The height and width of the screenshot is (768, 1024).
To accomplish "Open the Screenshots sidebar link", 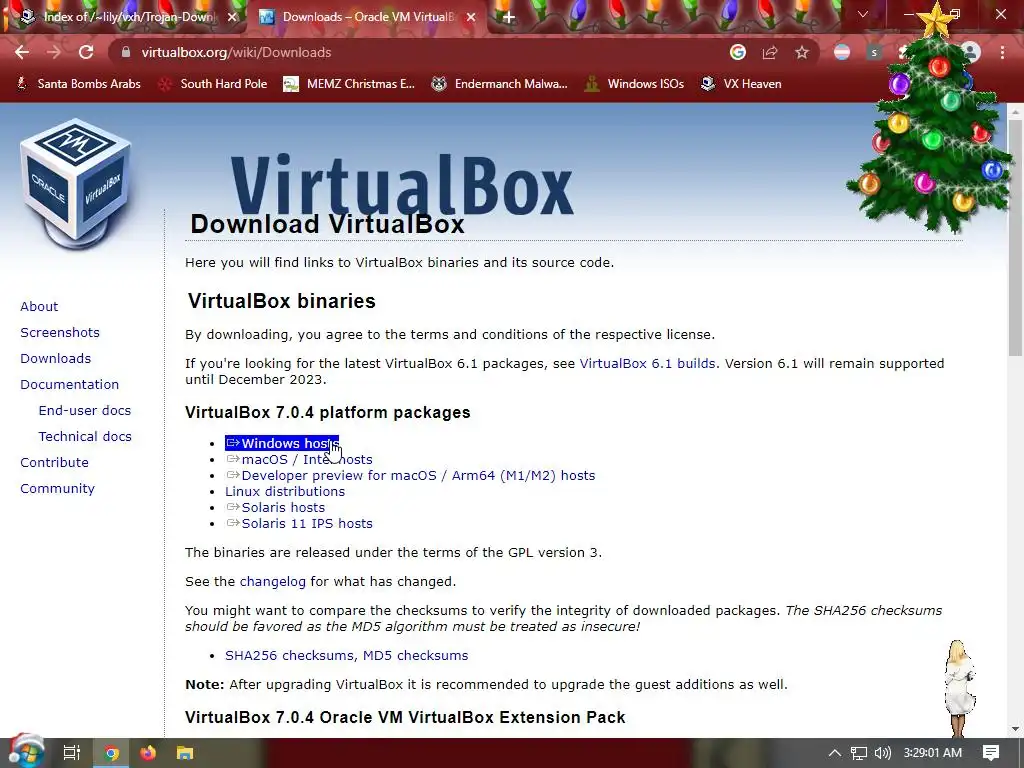I will (x=60, y=332).
